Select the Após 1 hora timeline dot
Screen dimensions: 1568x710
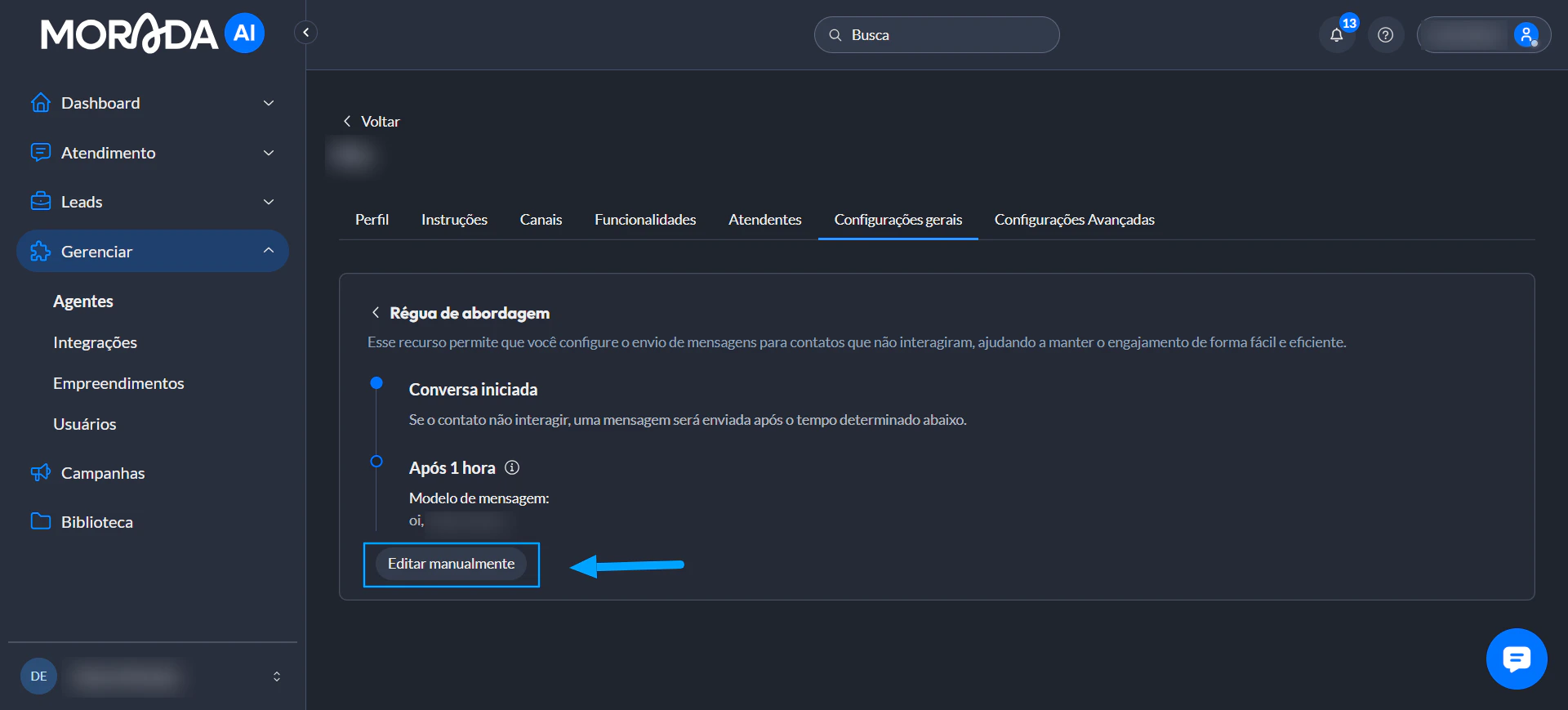click(x=376, y=461)
